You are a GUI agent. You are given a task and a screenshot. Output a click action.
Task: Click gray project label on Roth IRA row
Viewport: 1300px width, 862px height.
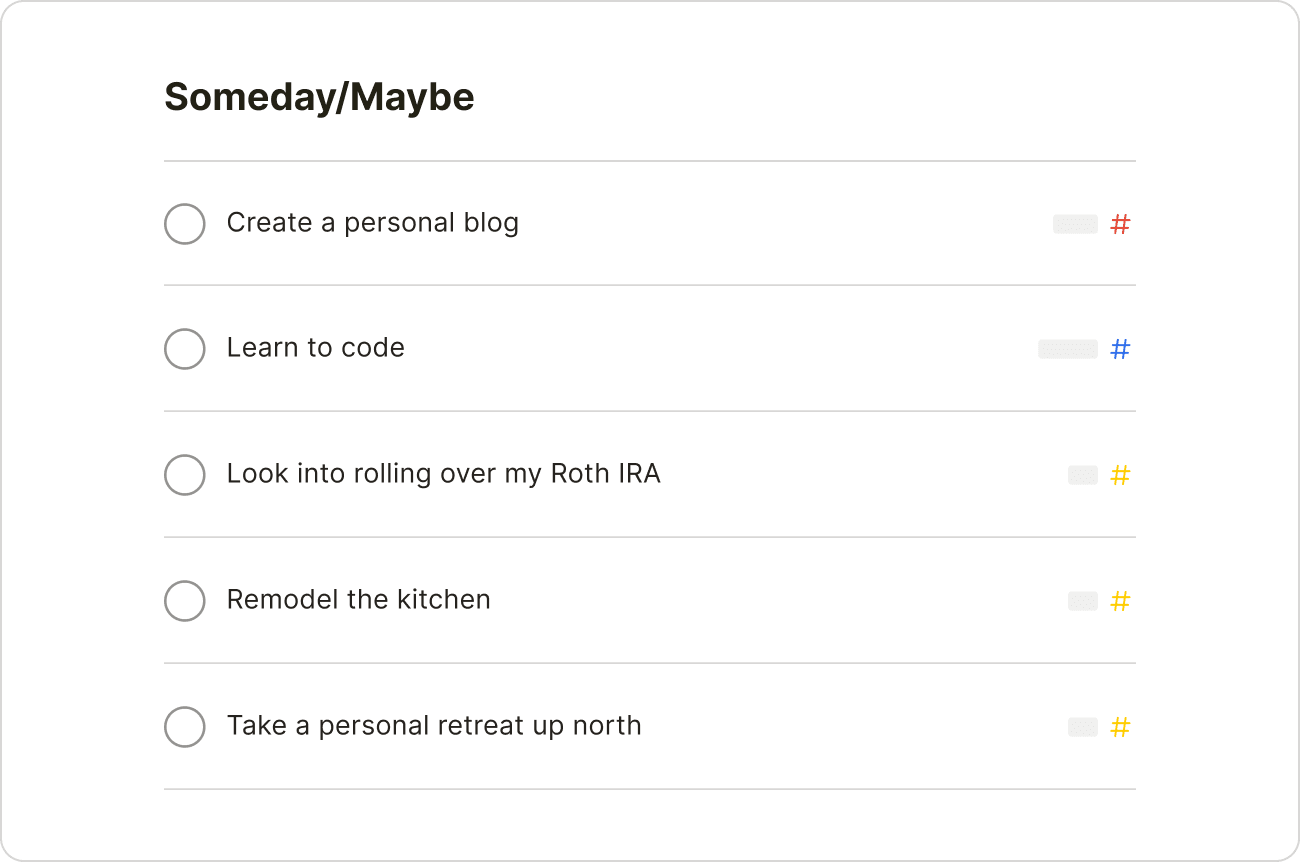click(x=1082, y=475)
